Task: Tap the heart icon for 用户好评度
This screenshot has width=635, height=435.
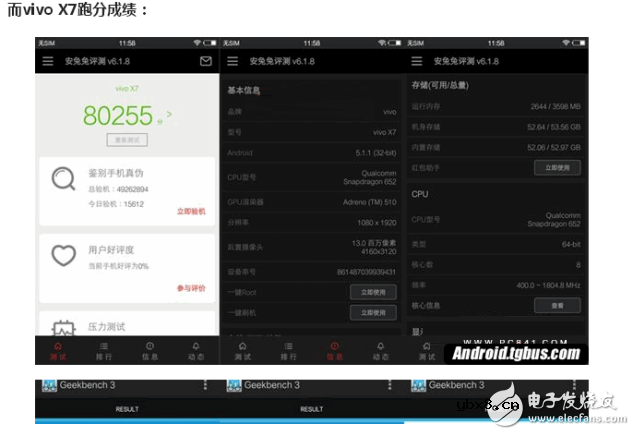Action: 64,255
